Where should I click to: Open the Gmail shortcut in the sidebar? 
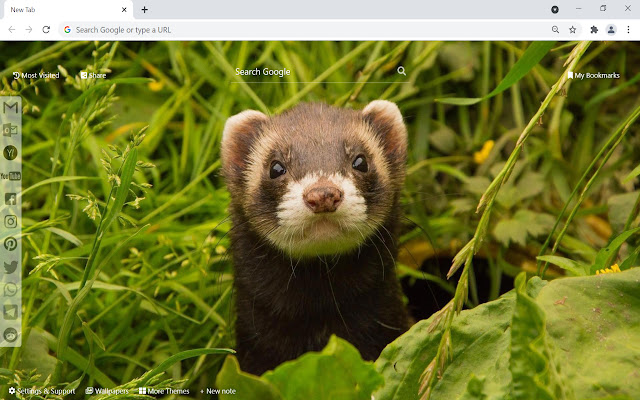coord(11,107)
